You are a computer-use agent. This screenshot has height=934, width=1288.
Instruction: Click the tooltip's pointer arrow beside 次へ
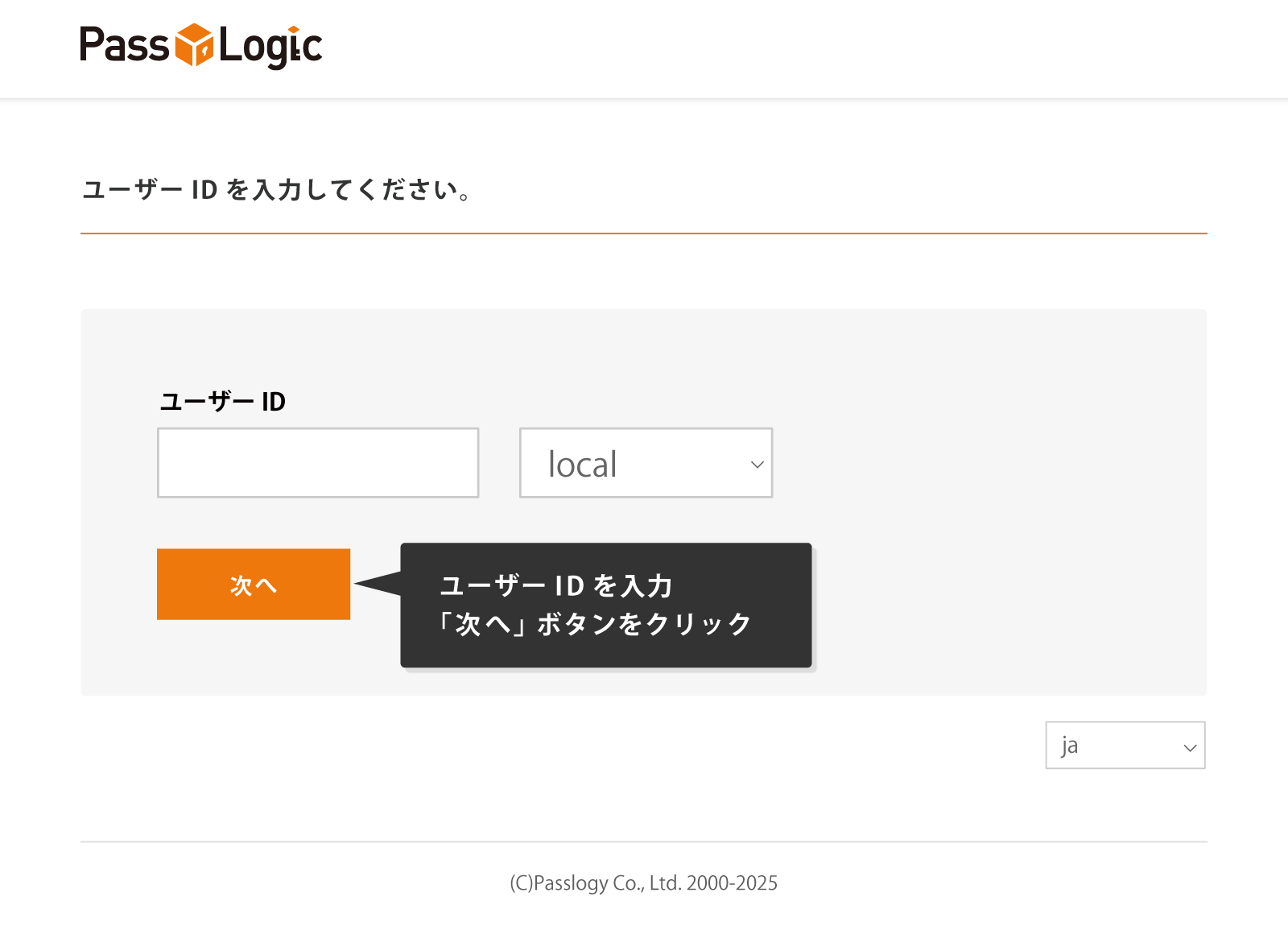pyautogui.click(x=378, y=584)
